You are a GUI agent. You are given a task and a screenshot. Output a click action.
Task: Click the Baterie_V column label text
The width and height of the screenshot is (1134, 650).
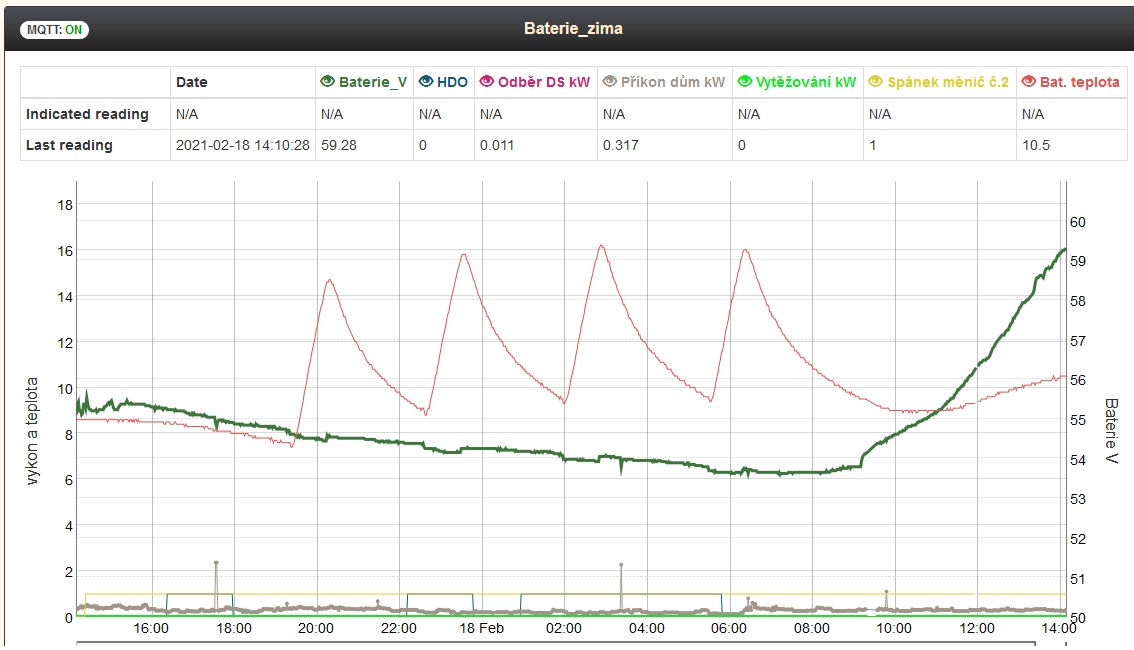[x=373, y=82]
